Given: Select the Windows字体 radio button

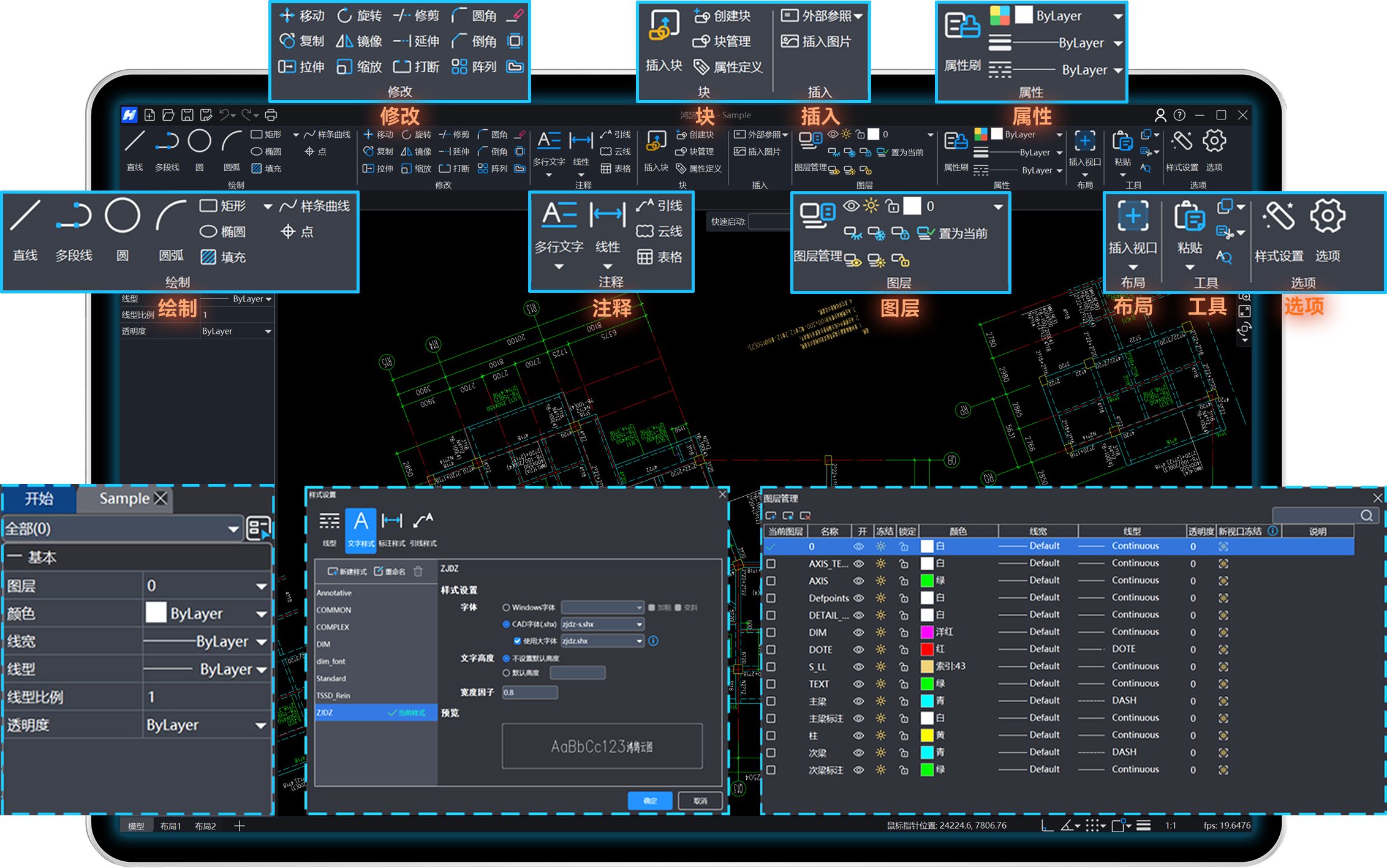Looking at the screenshot, I should [506, 608].
